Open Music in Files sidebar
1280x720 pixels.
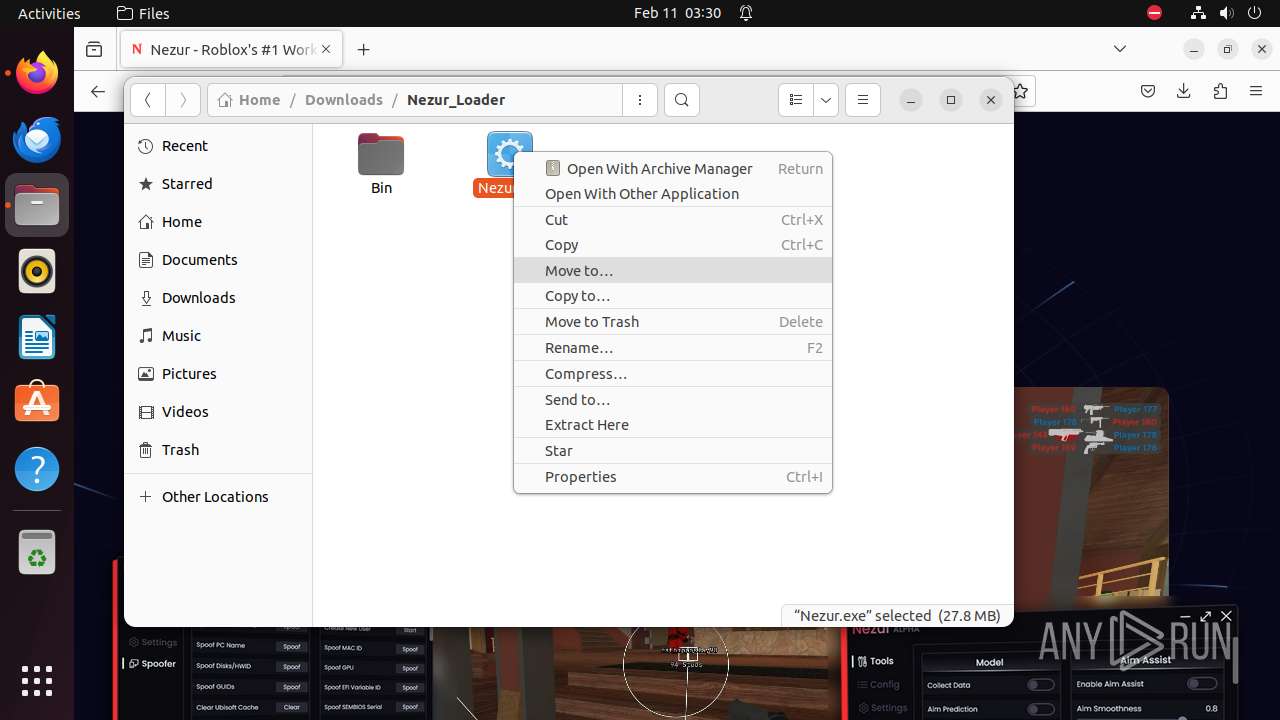pos(218,336)
